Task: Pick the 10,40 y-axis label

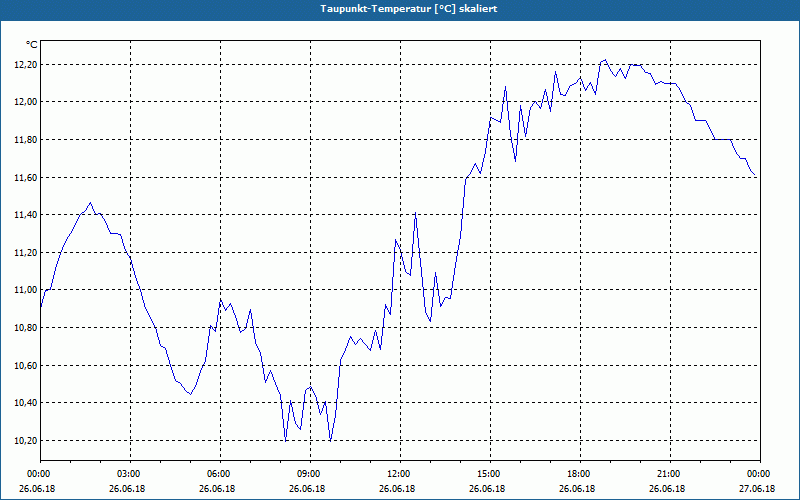Action: (26, 403)
